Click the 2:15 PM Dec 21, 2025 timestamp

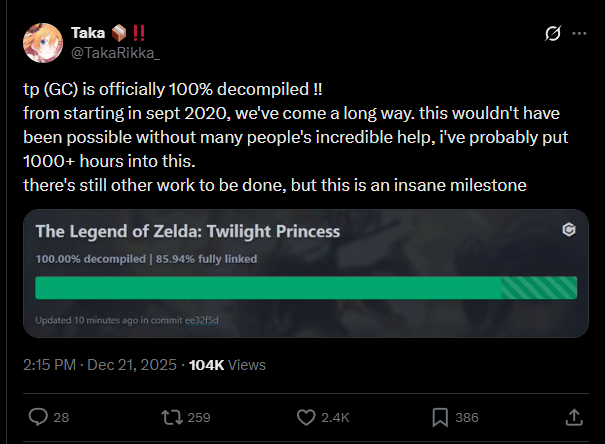(100, 365)
